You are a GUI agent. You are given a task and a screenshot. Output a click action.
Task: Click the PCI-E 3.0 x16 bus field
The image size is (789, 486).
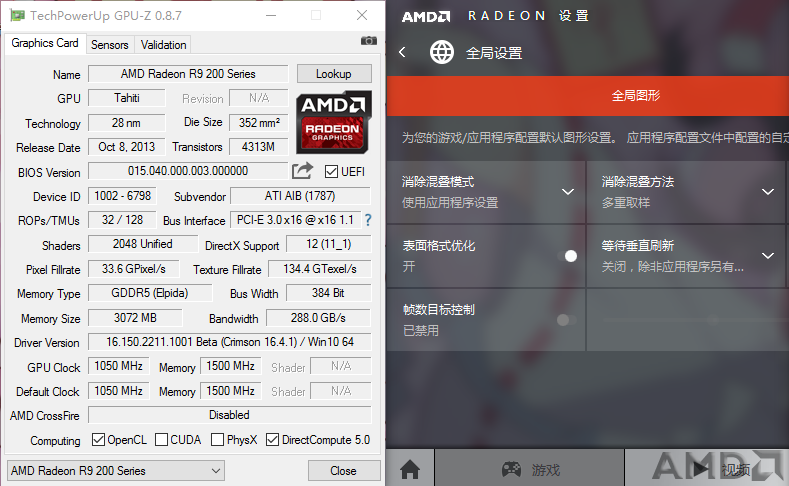coord(295,220)
